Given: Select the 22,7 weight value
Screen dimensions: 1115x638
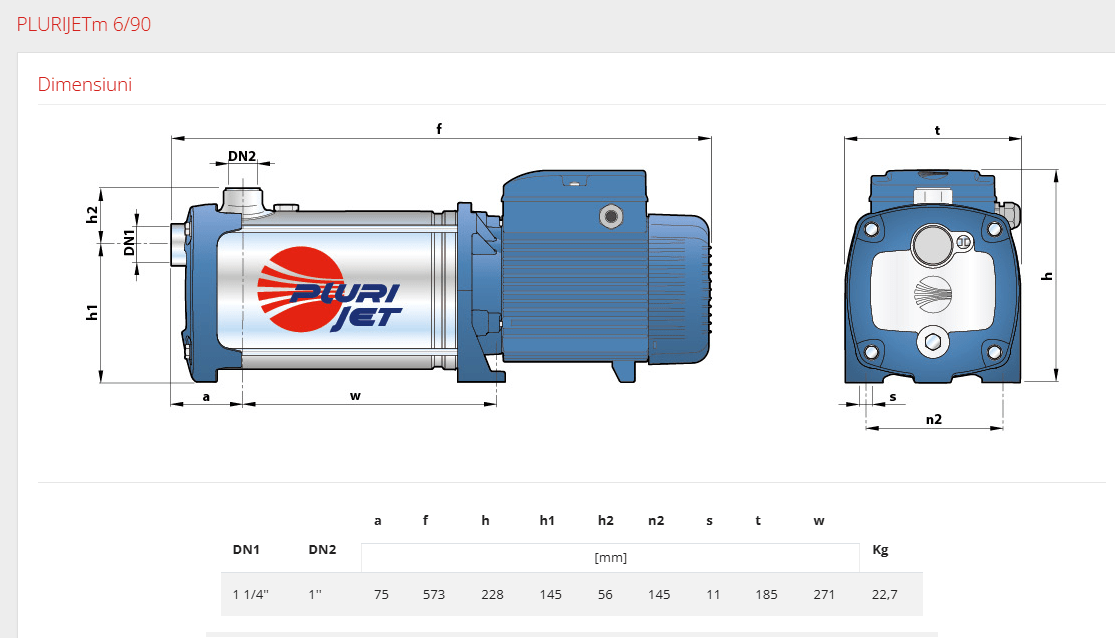Looking at the screenshot, I should coord(885,594).
